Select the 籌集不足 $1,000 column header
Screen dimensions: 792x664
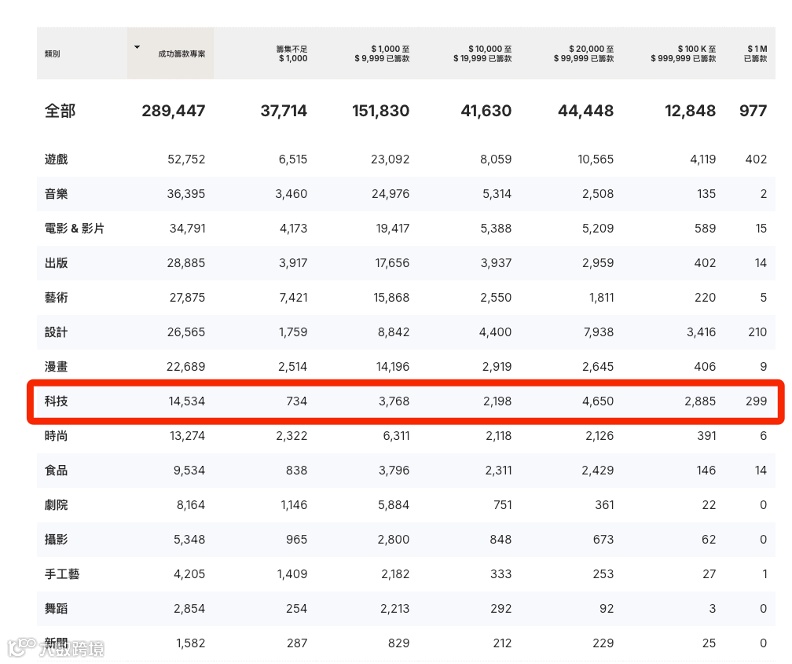coord(291,53)
